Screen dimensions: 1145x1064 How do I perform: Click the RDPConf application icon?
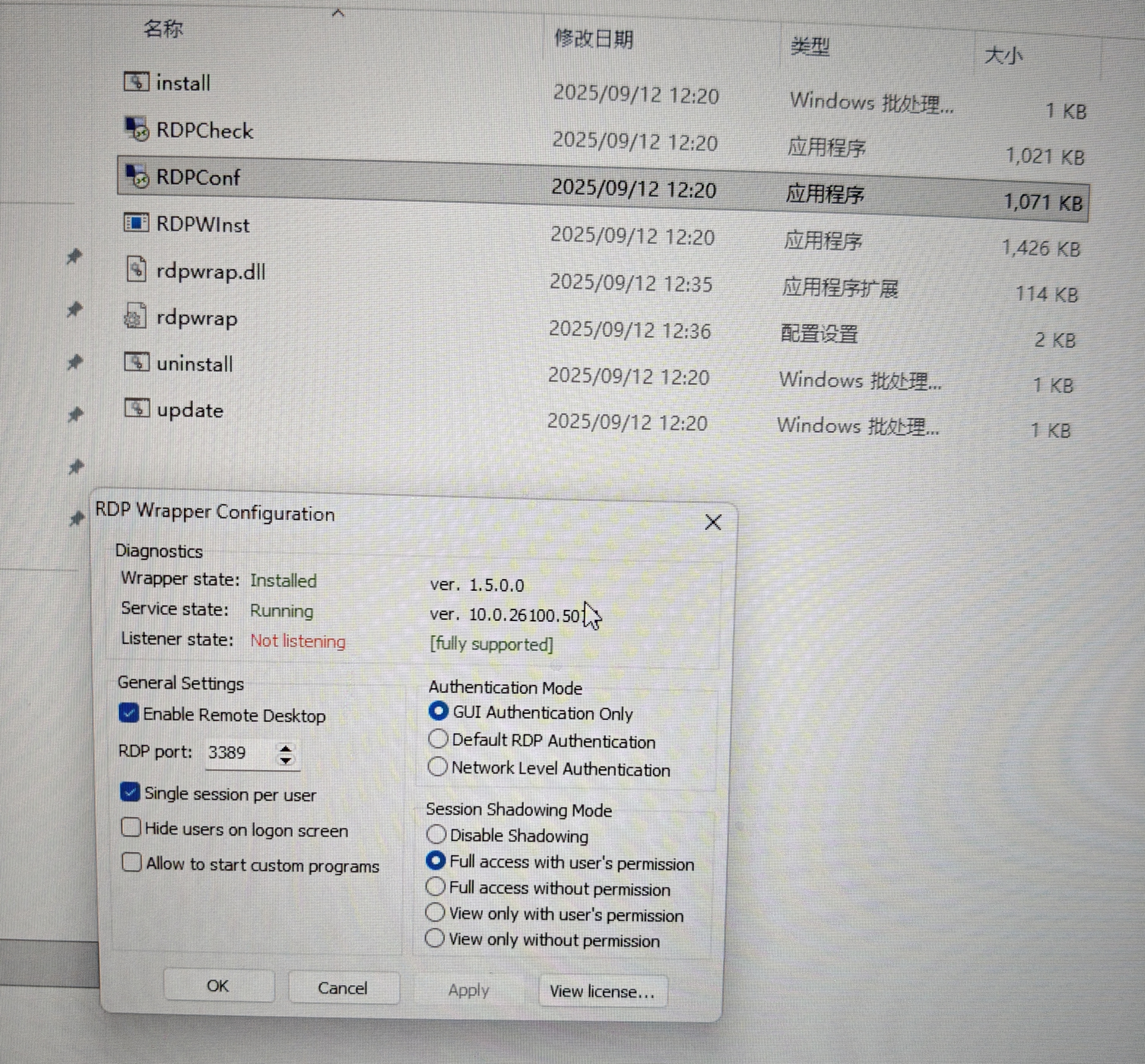[x=137, y=176]
